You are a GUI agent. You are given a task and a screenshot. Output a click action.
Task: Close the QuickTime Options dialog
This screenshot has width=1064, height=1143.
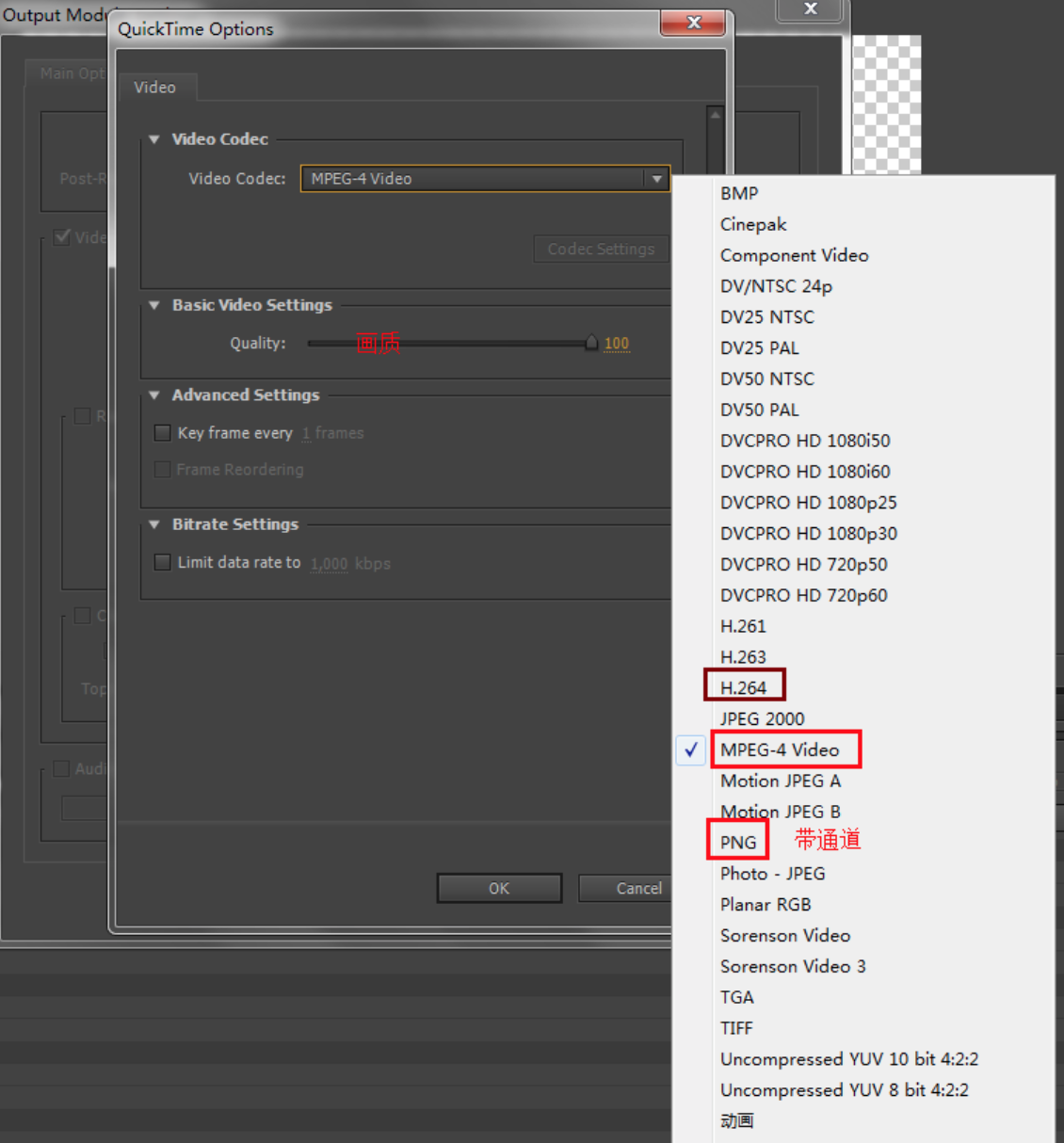point(693,23)
